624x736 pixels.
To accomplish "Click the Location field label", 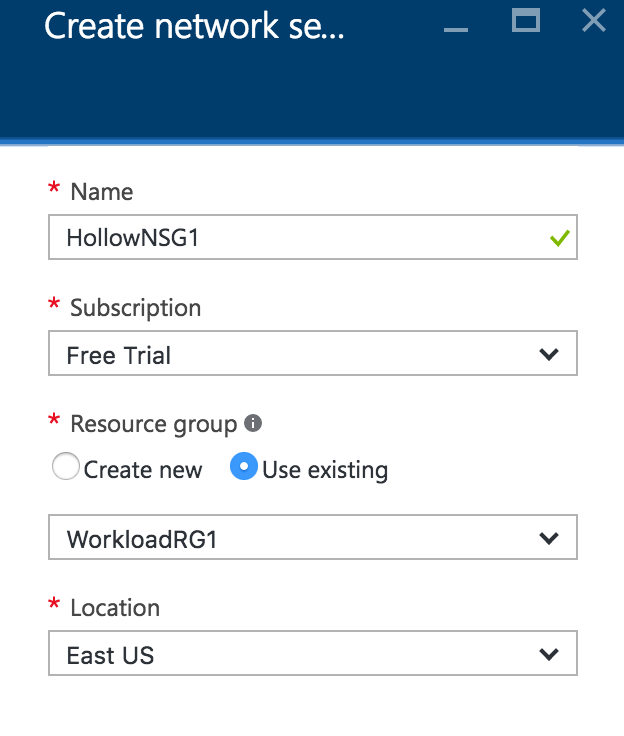I will [114, 608].
